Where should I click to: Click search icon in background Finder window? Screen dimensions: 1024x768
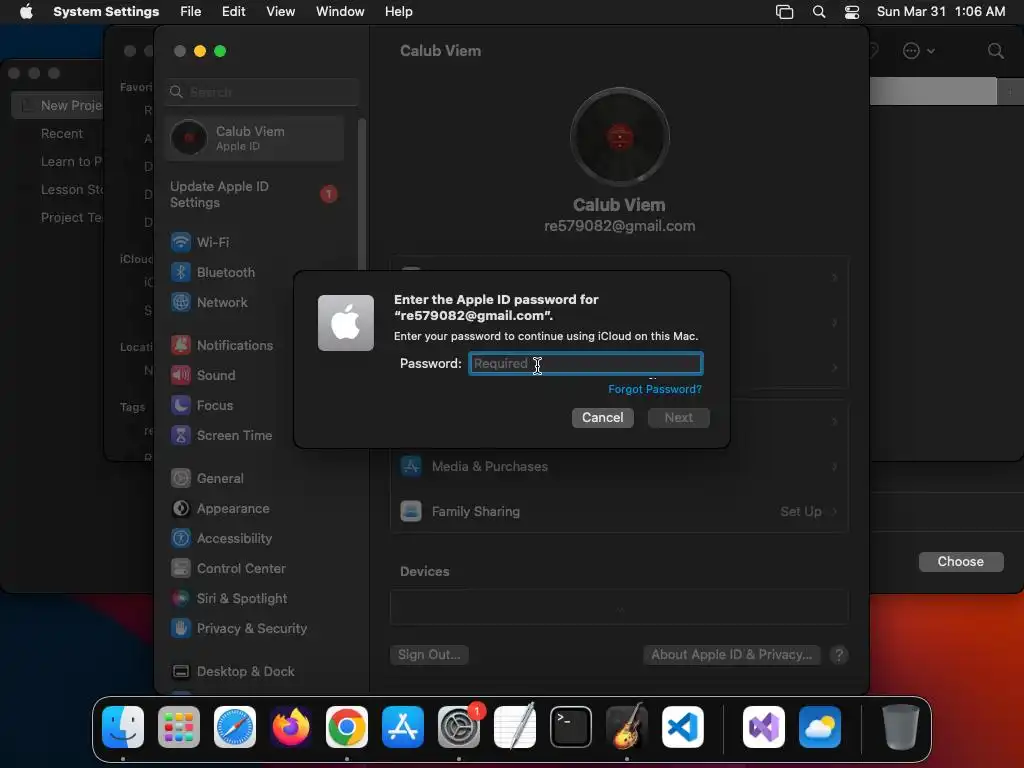click(x=995, y=51)
